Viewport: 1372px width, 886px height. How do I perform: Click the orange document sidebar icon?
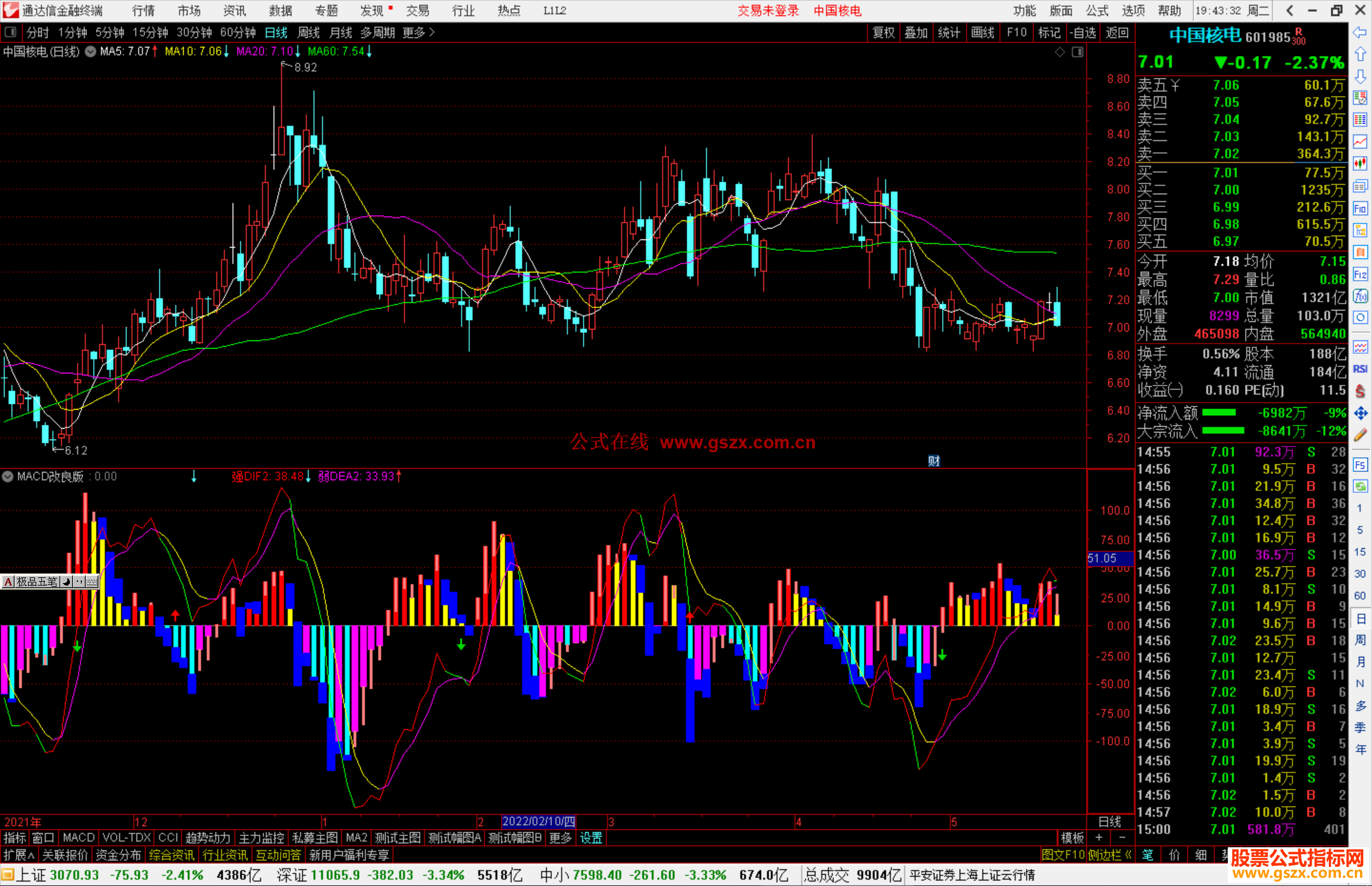coord(1360,252)
